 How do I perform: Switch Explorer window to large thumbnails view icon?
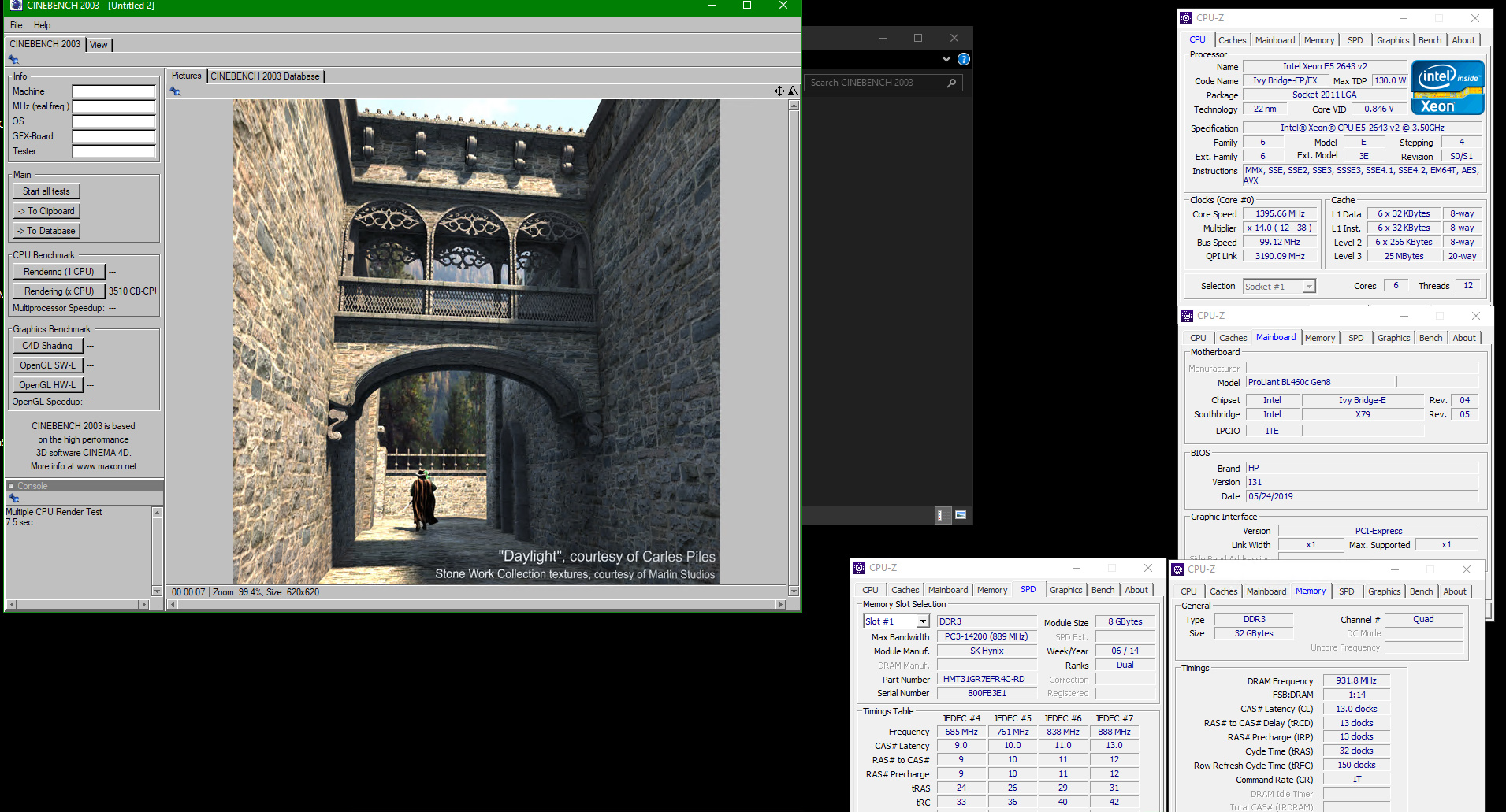961,515
